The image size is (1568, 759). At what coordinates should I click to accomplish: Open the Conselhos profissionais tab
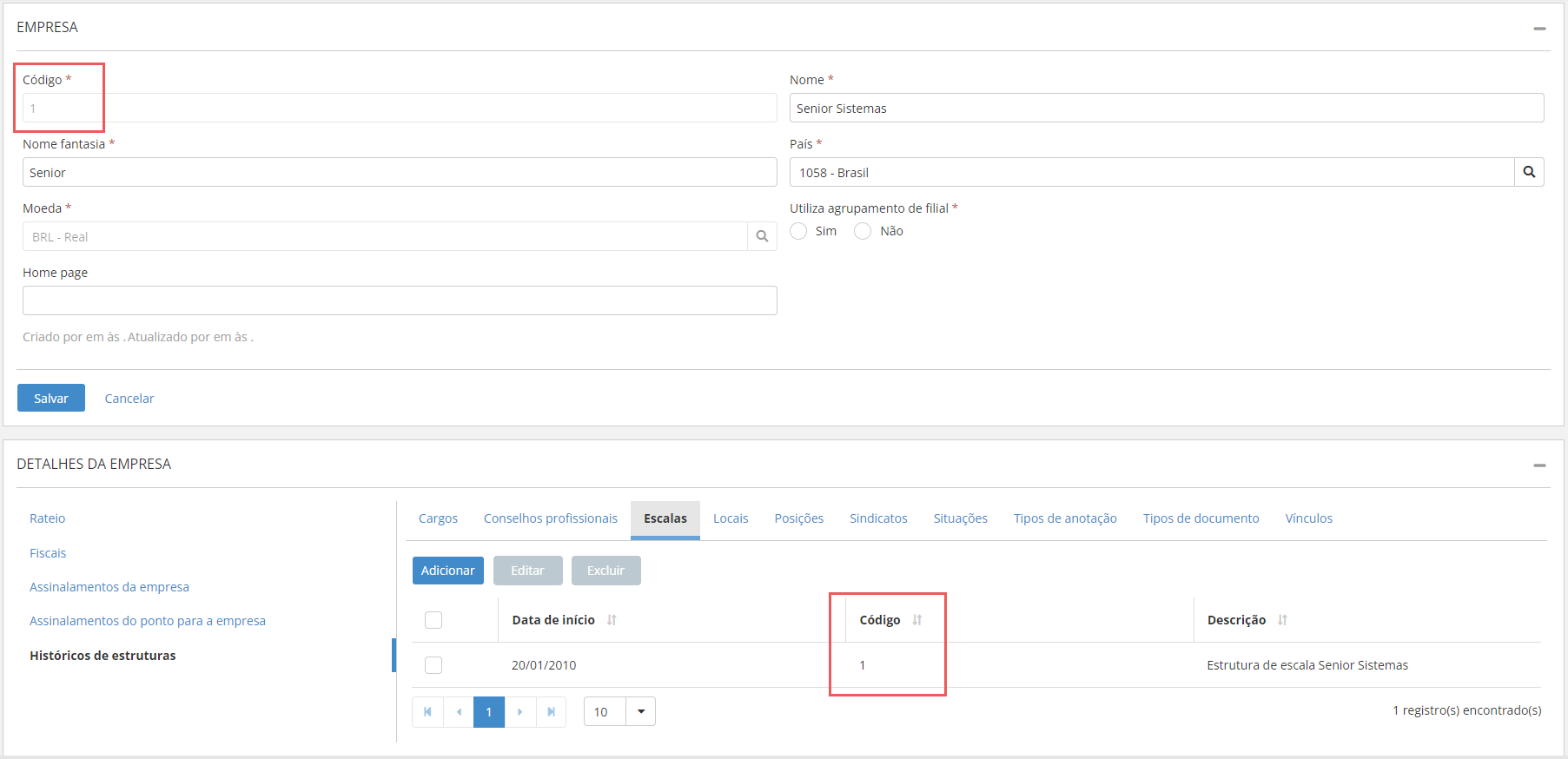pyautogui.click(x=551, y=518)
